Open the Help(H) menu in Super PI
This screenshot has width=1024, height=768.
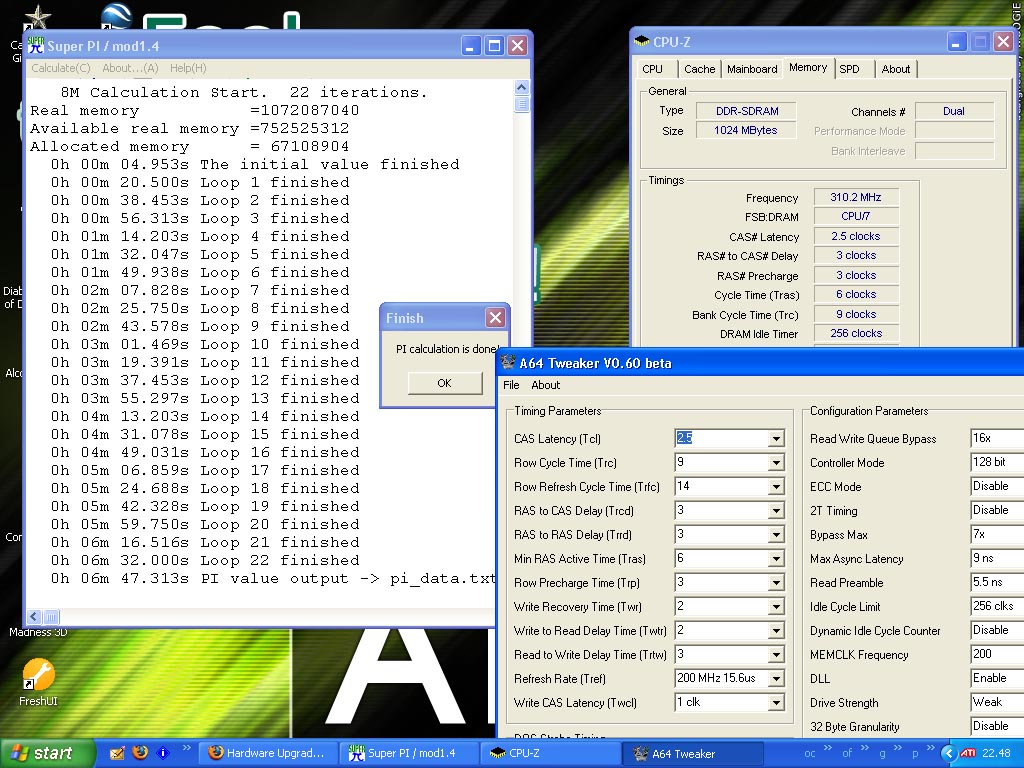[188, 68]
